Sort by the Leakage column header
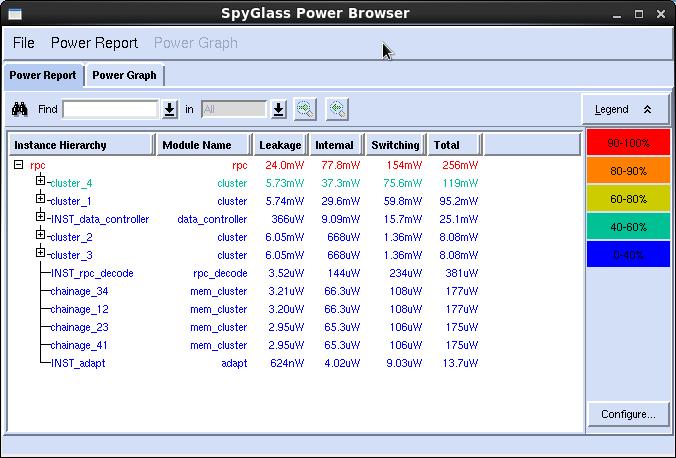The image size is (676, 458). click(279, 145)
